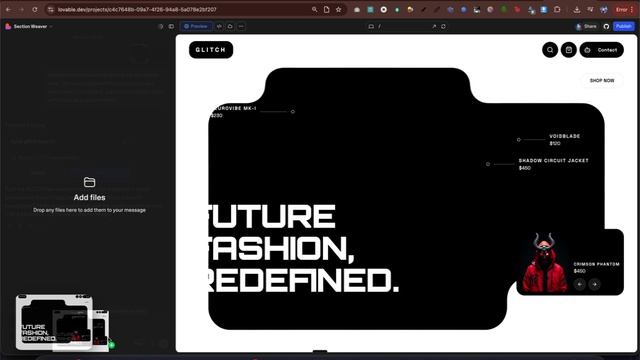Open the code view icon beside Preview
640x360 pixels.
[219, 26]
